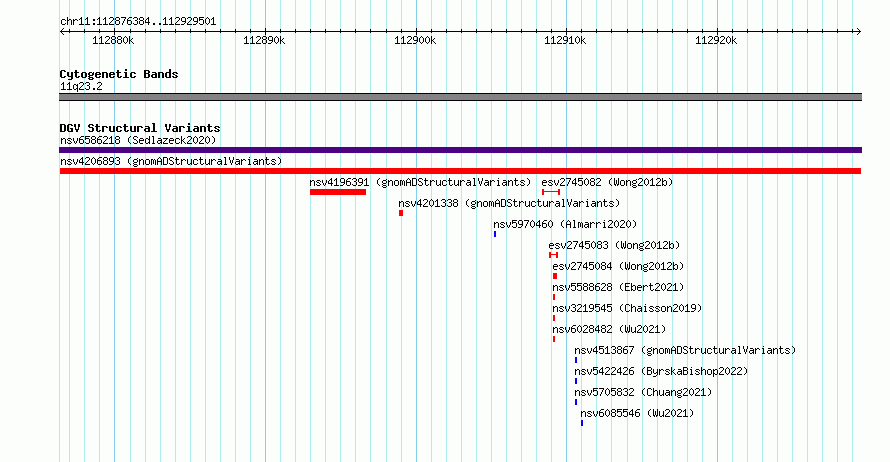Open nsv5970460 (Almarri2020) variant label

click(565, 224)
